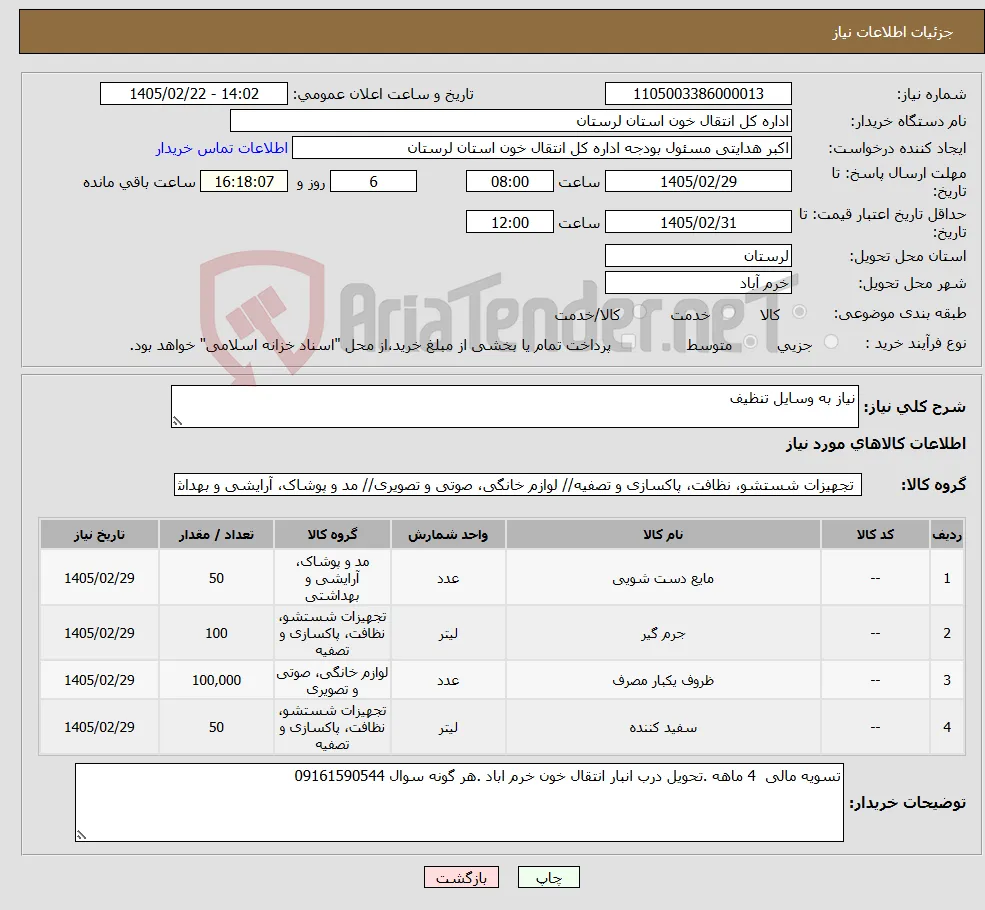Viewport: 985px width, 910px height.
Task: Click the unit عدد in the ظروف یکبار مصرف row
Action: (x=448, y=680)
